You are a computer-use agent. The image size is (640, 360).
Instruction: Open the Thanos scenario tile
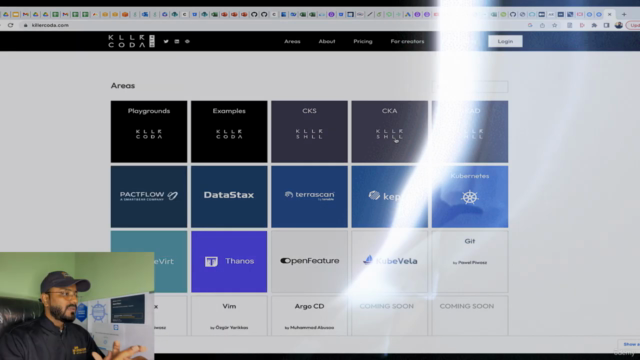(x=229, y=262)
